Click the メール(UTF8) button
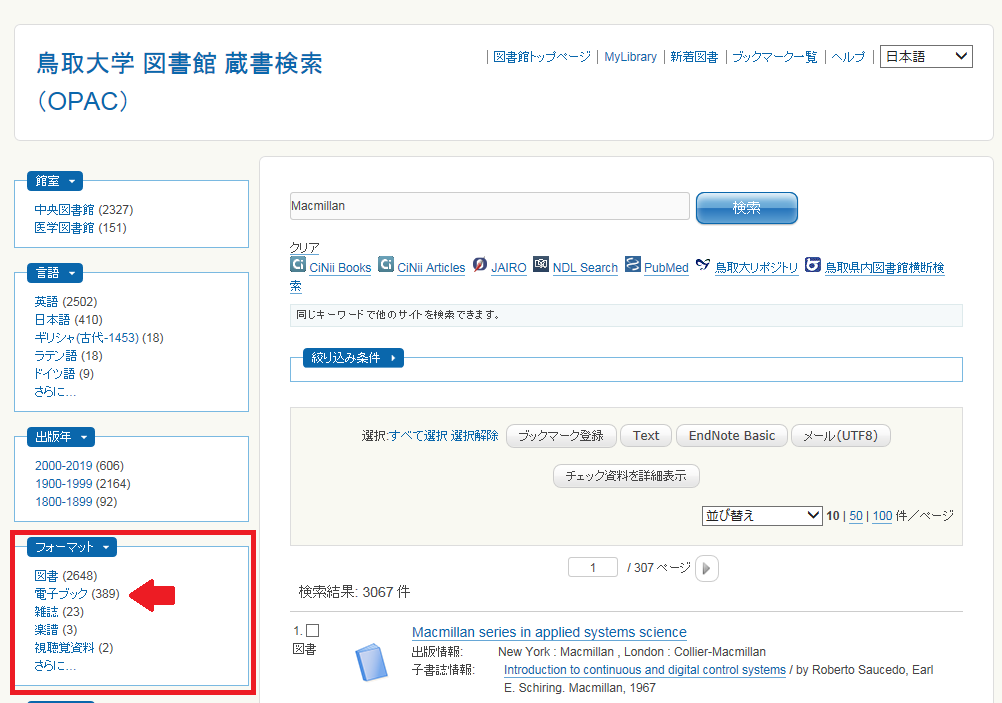1002x703 pixels. (x=840, y=436)
